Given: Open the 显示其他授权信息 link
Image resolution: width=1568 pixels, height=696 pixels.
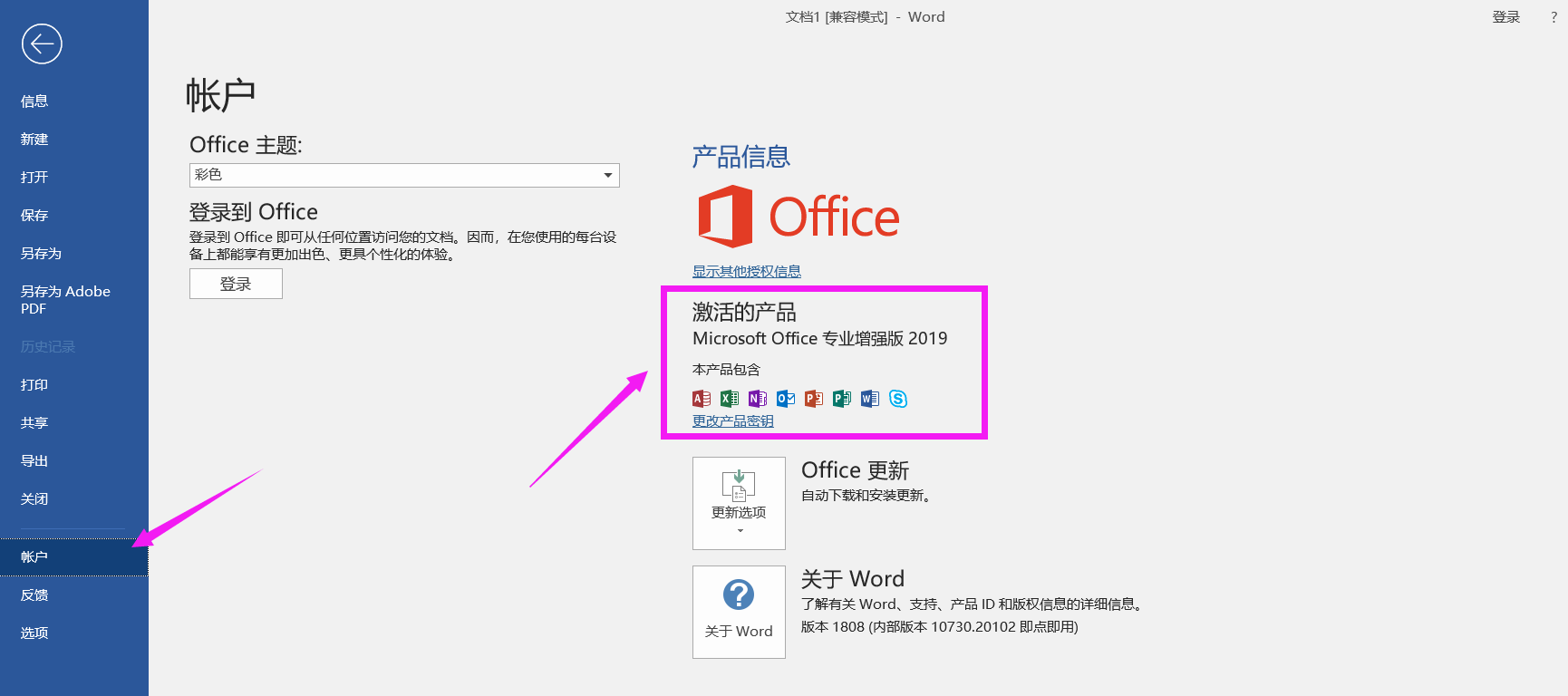Looking at the screenshot, I should pyautogui.click(x=747, y=271).
